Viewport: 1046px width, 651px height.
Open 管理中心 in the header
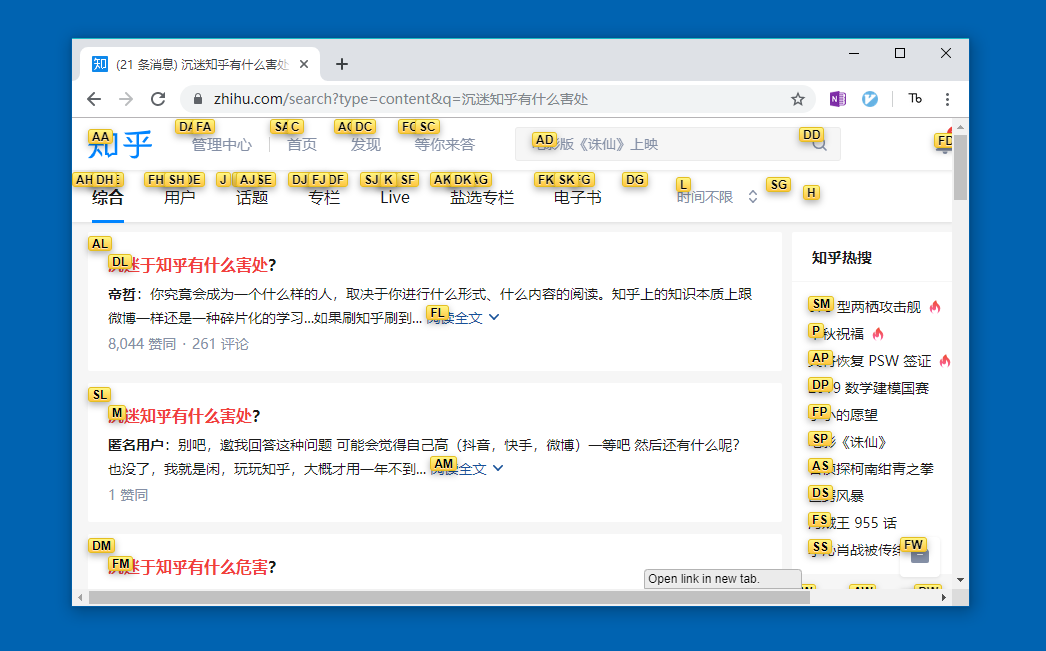[x=221, y=145]
